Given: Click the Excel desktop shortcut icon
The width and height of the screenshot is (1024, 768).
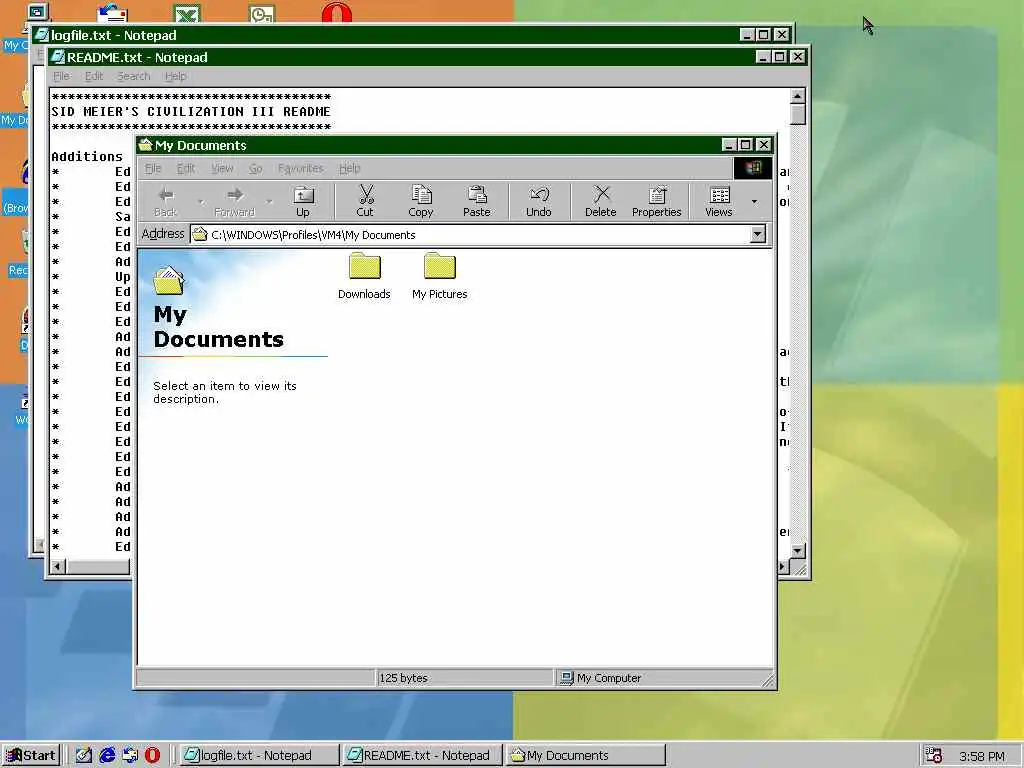Looking at the screenshot, I should coord(186,13).
